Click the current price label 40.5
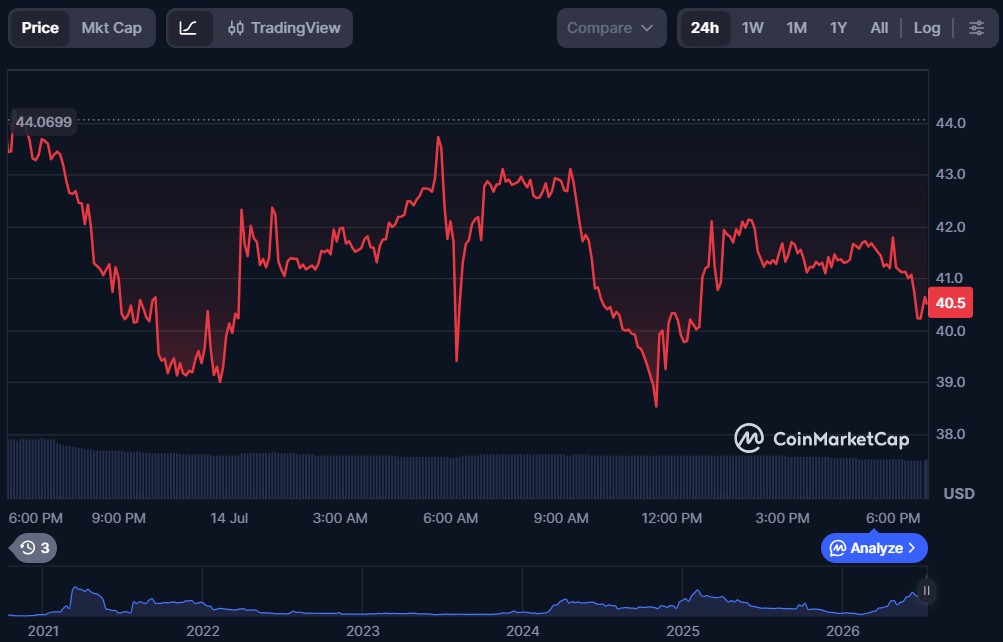The image size is (1003, 642). point(951,303)
